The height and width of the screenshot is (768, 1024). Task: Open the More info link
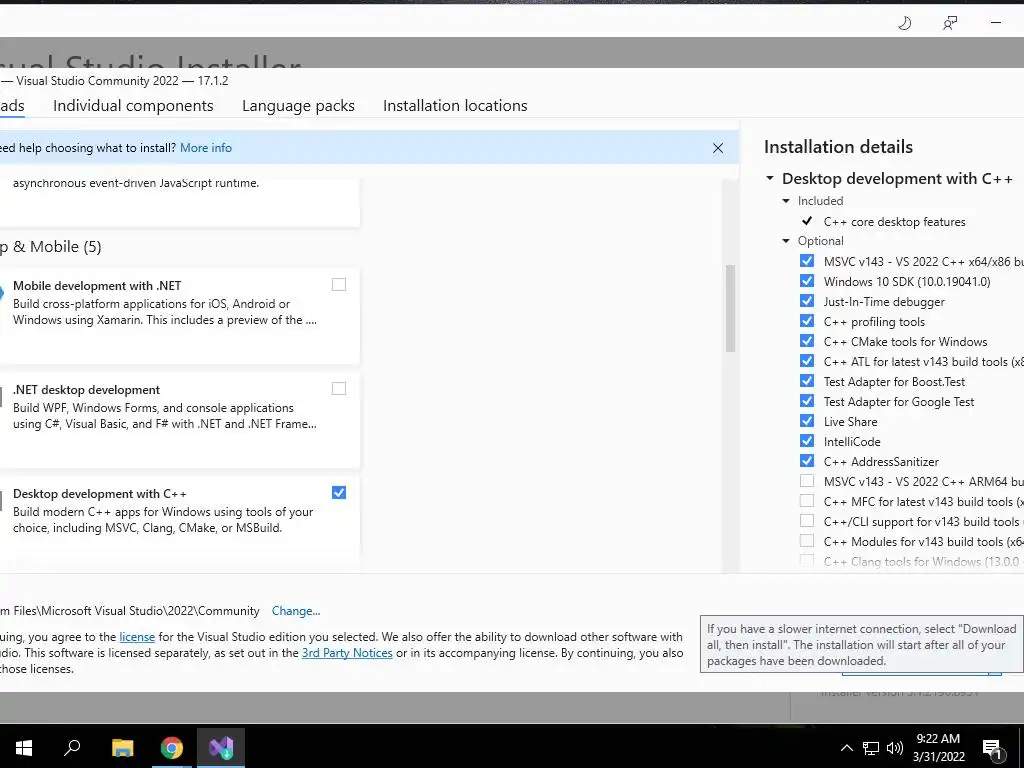tap(206, 148)
